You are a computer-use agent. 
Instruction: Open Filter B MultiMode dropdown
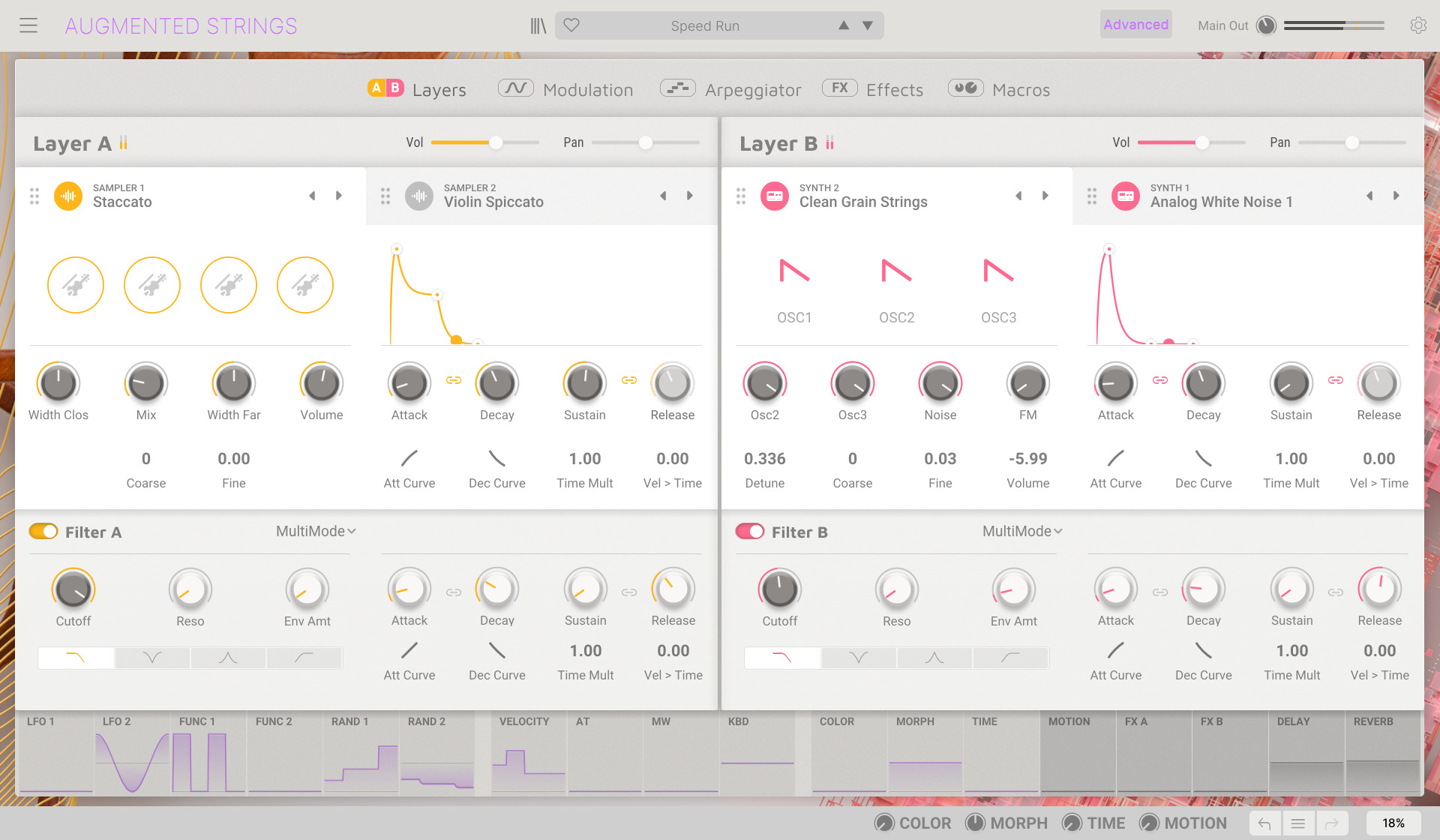click(1022, 531)
